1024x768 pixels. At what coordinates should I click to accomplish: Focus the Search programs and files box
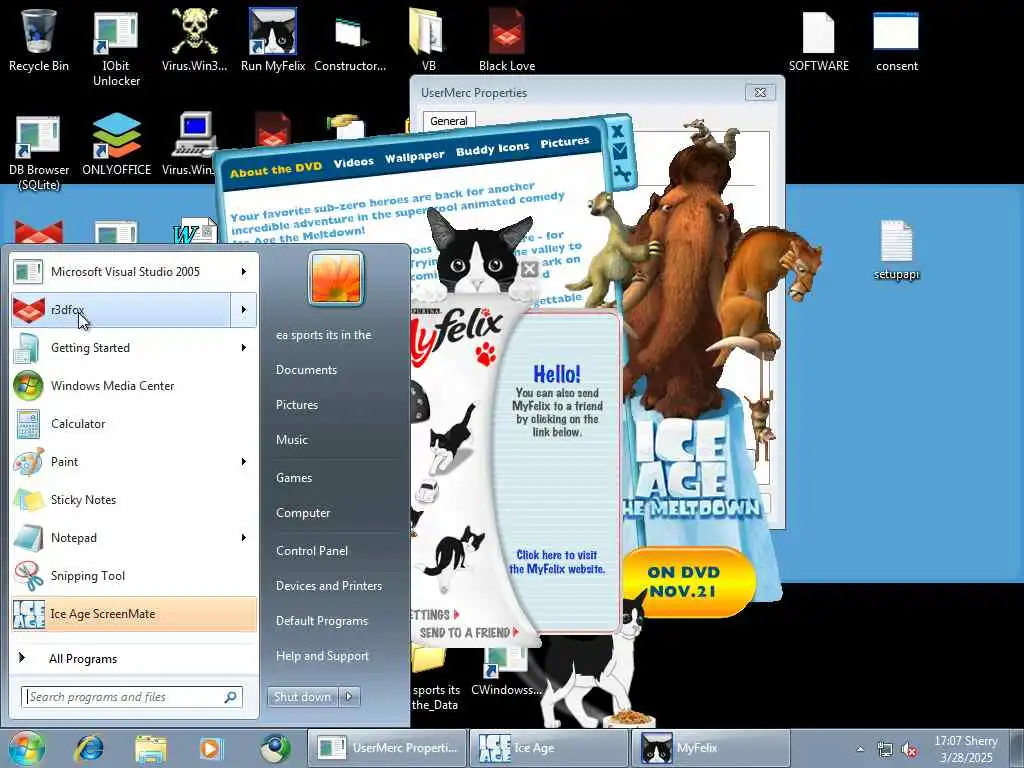132,697
